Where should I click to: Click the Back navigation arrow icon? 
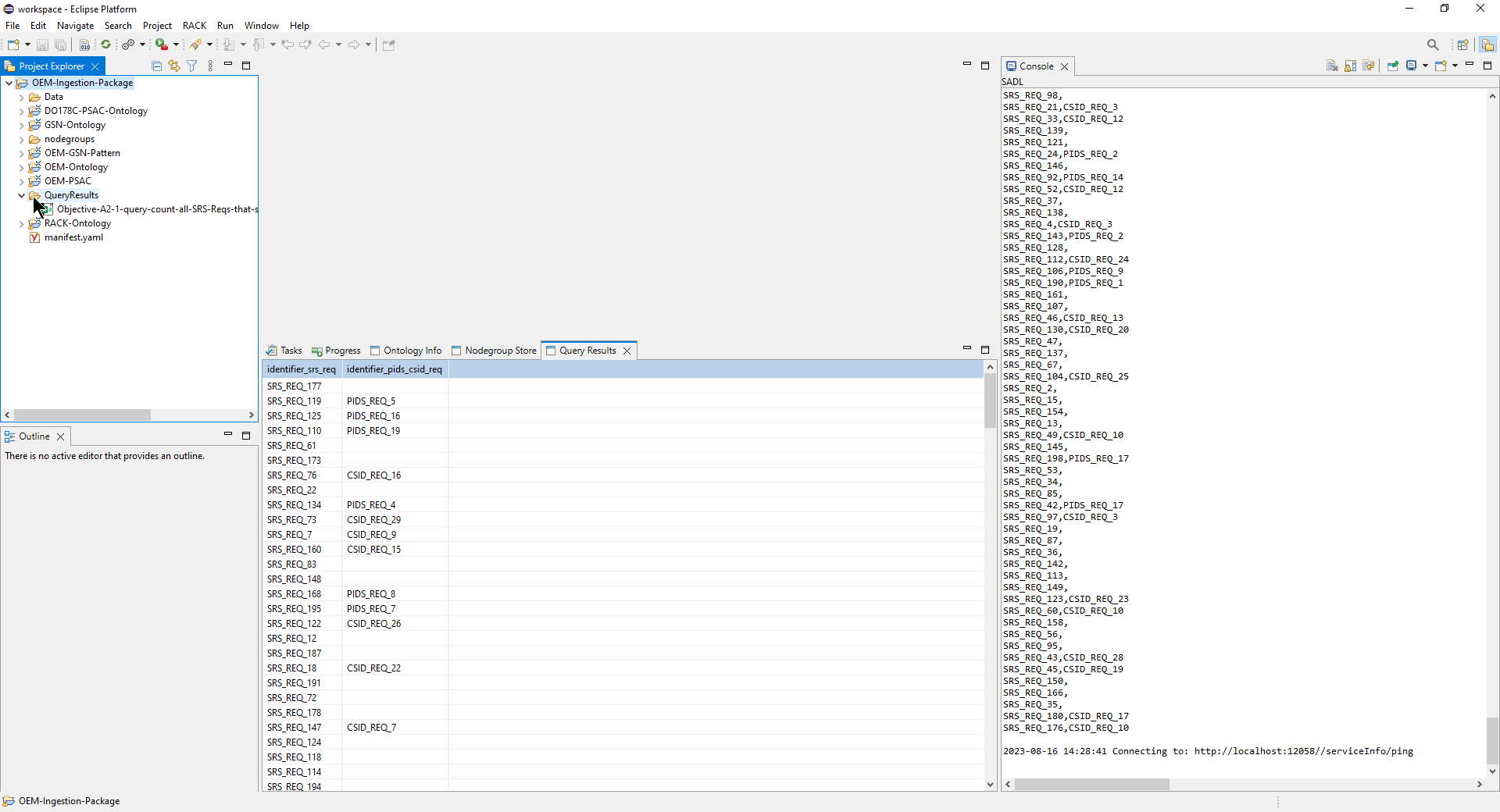324,45
